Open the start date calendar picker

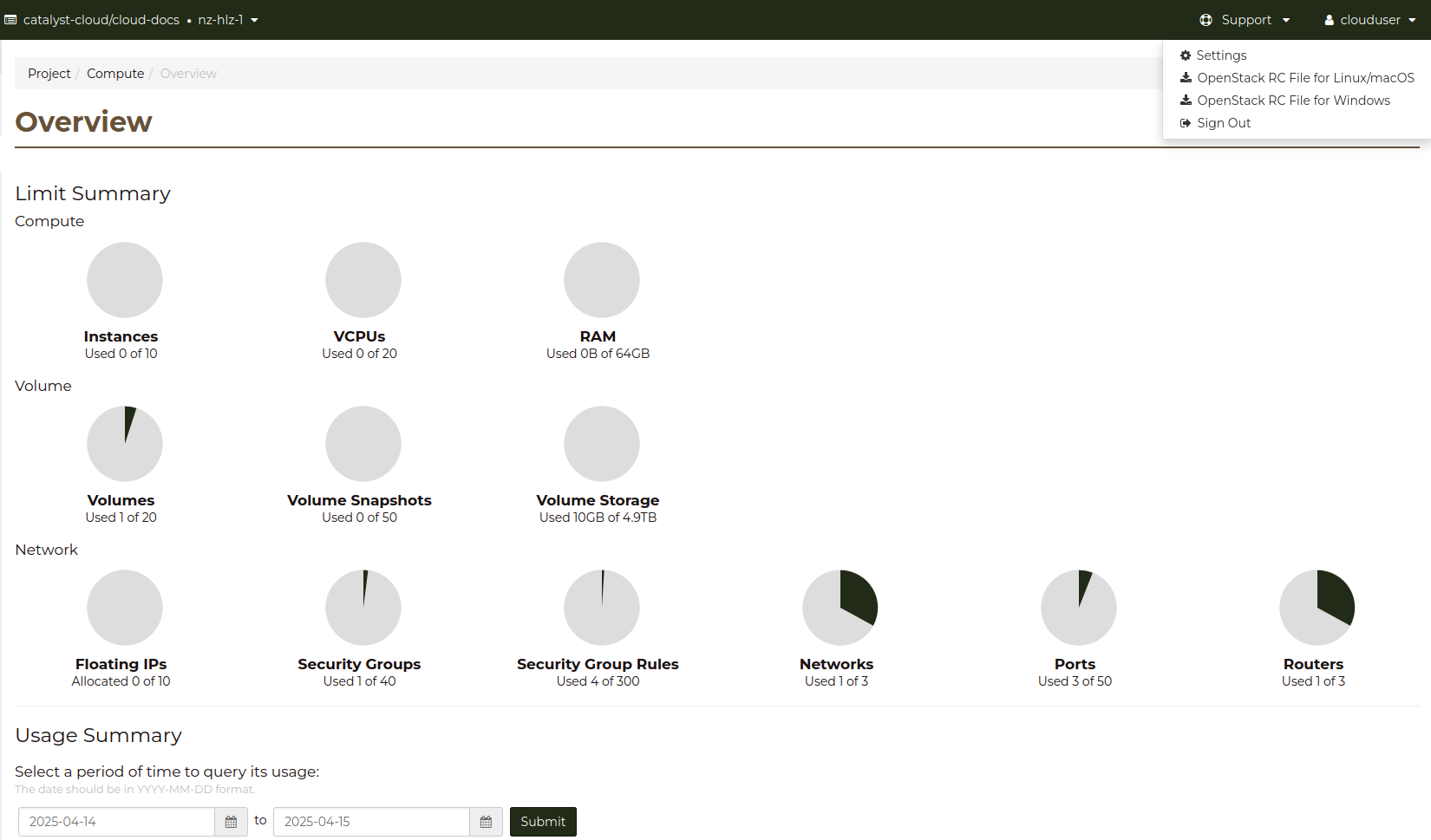(x=231, y=821)
